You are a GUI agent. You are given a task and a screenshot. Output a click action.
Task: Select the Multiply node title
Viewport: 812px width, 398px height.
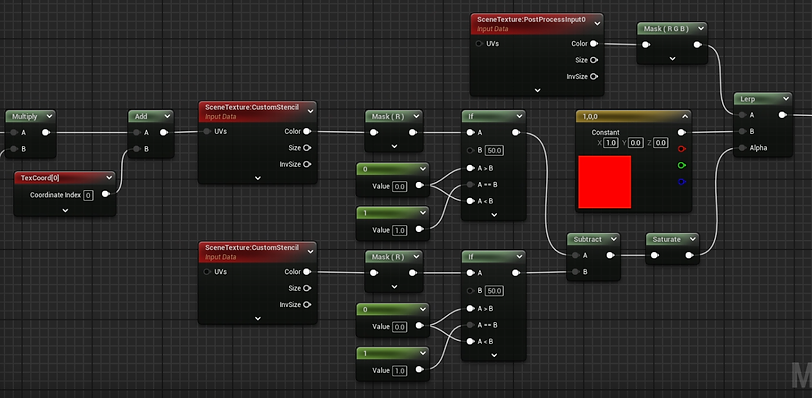click(x=24, y=116)
